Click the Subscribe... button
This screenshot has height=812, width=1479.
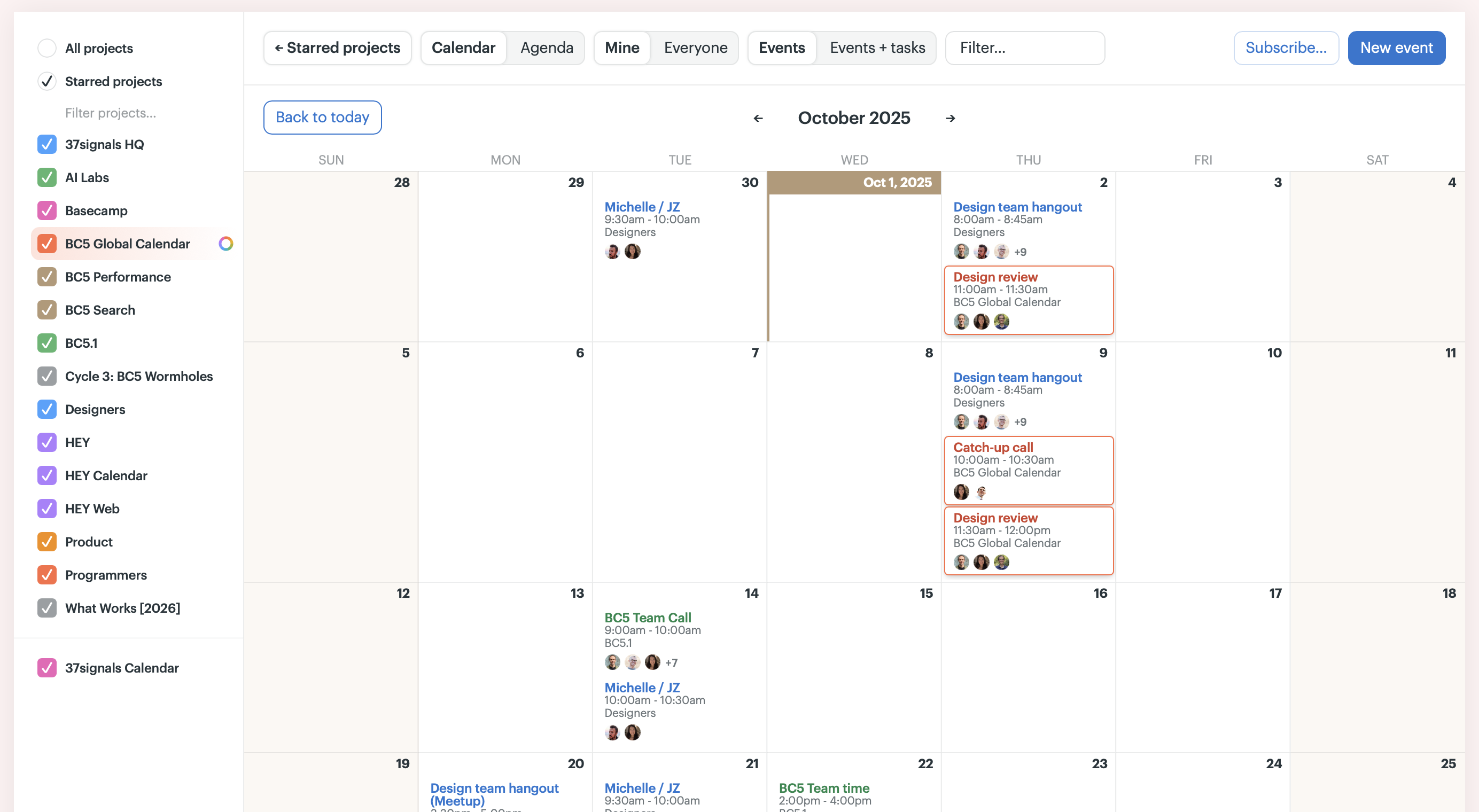[x=1286, y=48]
